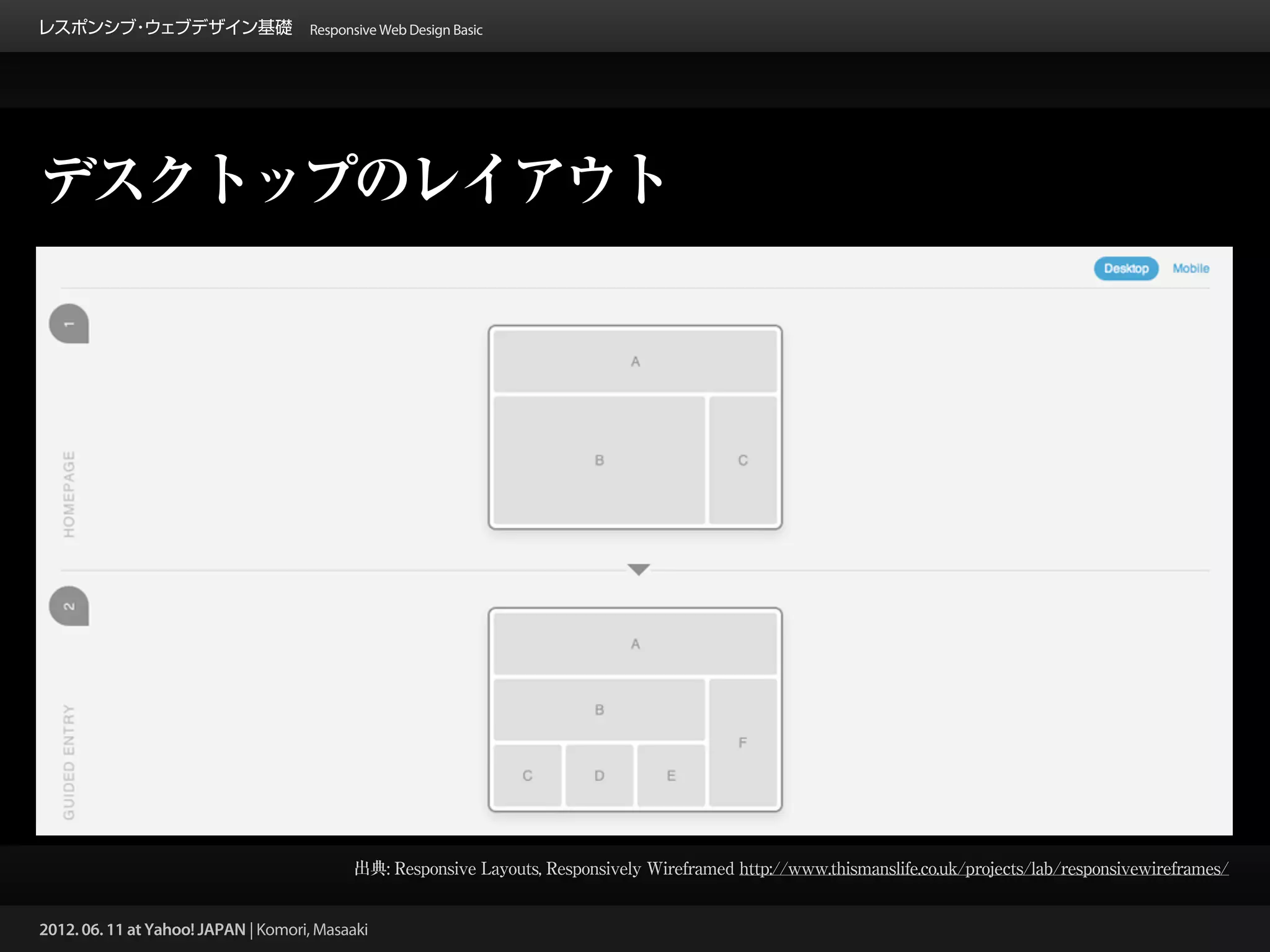Screen dimensions: 1270x952
Task: Select block F in Guided Entry wireframe
Action: pos(743,743)
